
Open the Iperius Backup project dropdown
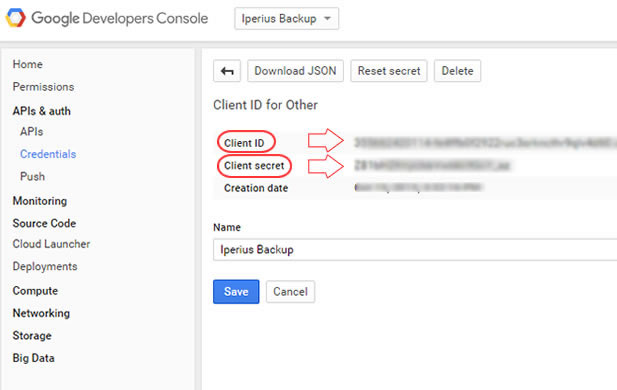286,18
